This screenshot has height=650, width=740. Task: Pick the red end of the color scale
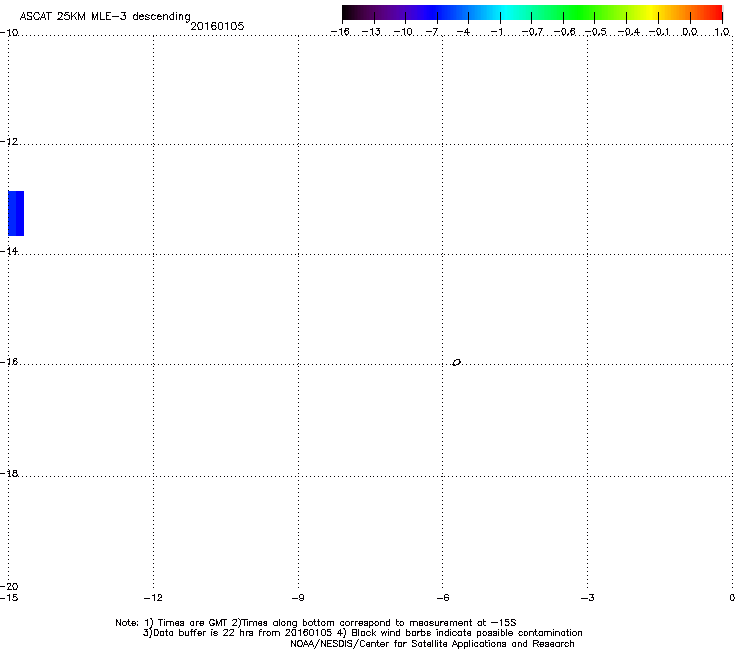[x=713, y=13]
